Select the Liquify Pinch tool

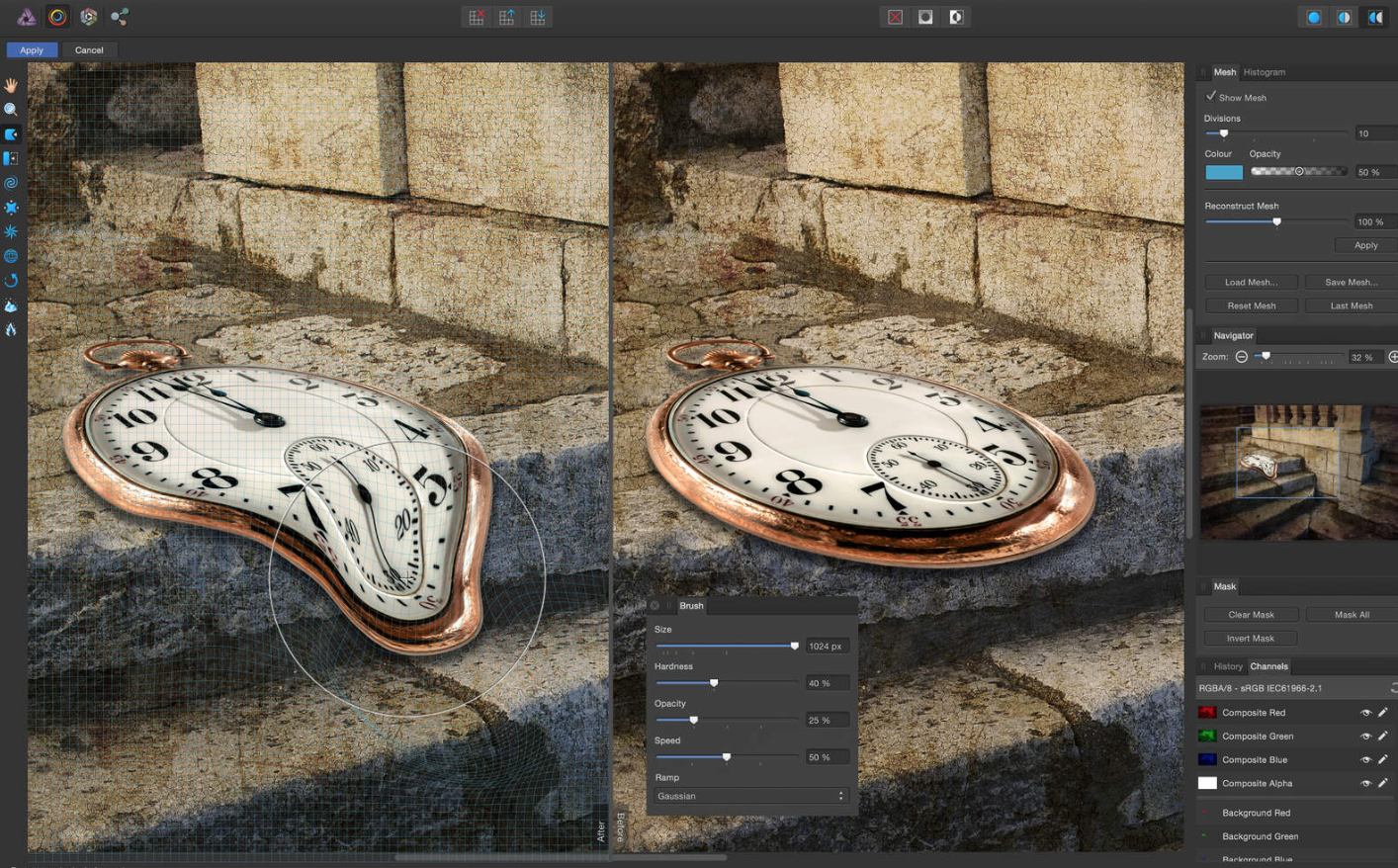pos(11,208)
